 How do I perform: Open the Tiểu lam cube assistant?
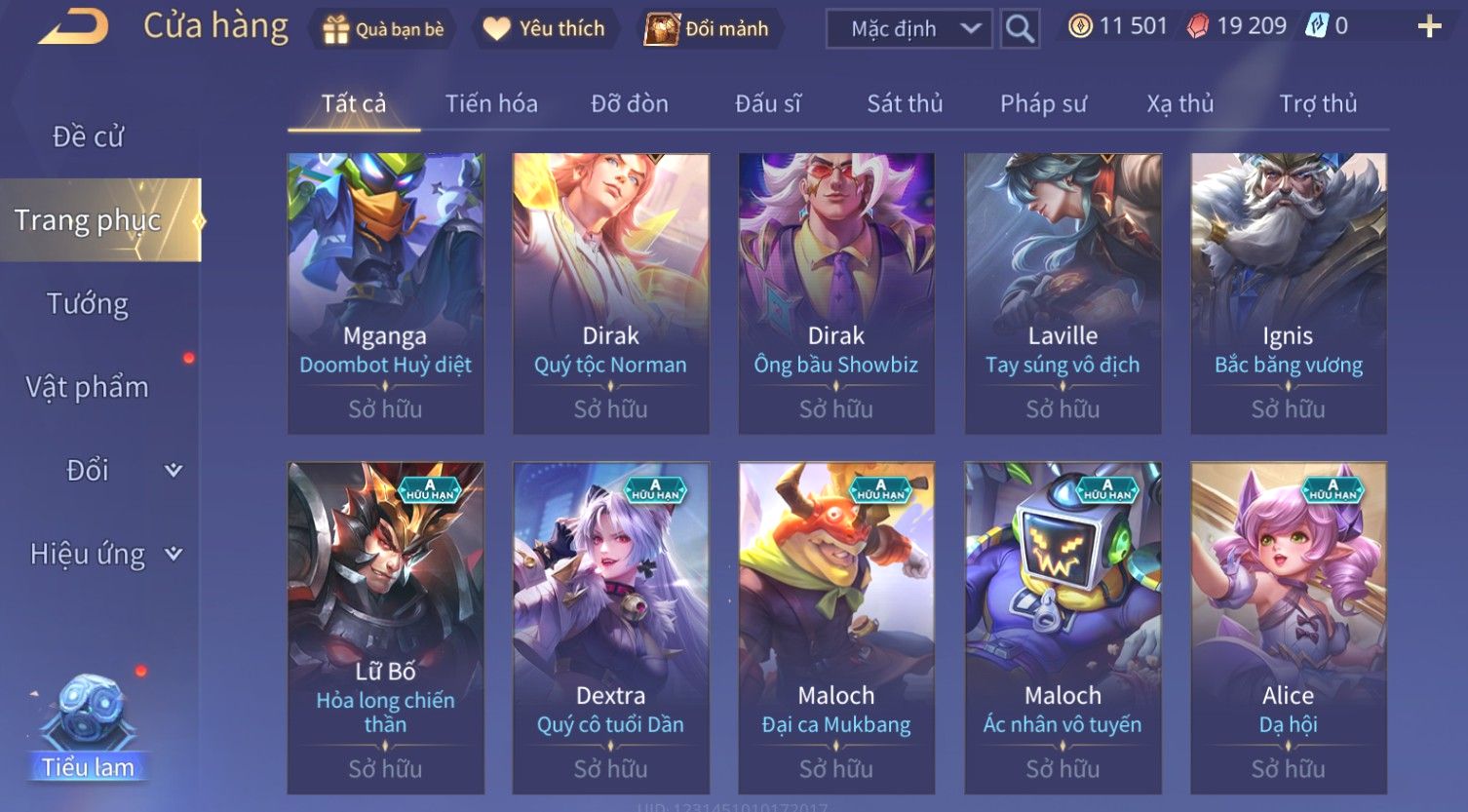click(89, 727)
